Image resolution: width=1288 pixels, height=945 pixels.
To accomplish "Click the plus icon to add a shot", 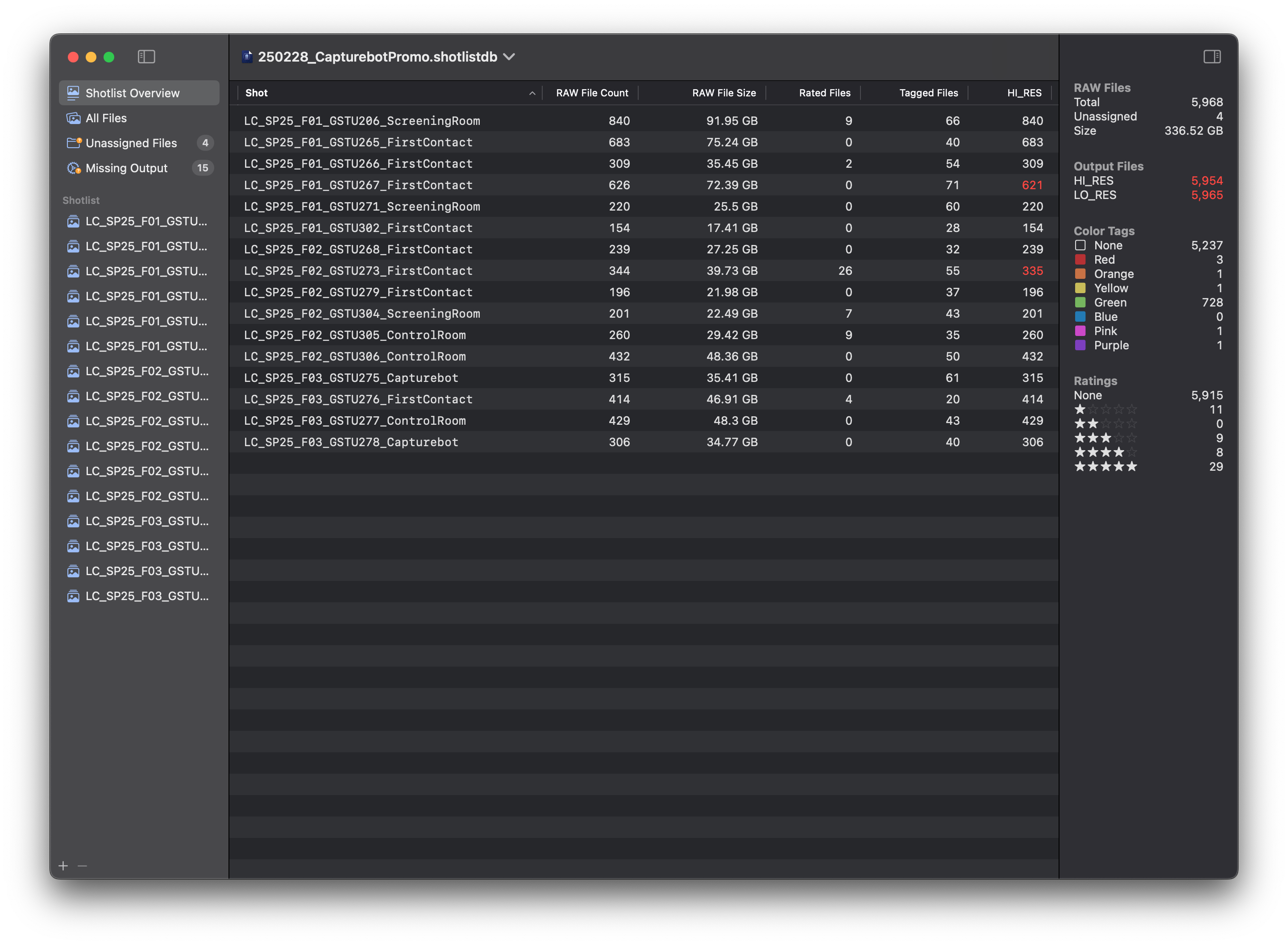I will pyautogui.click(x=63, y=866).
